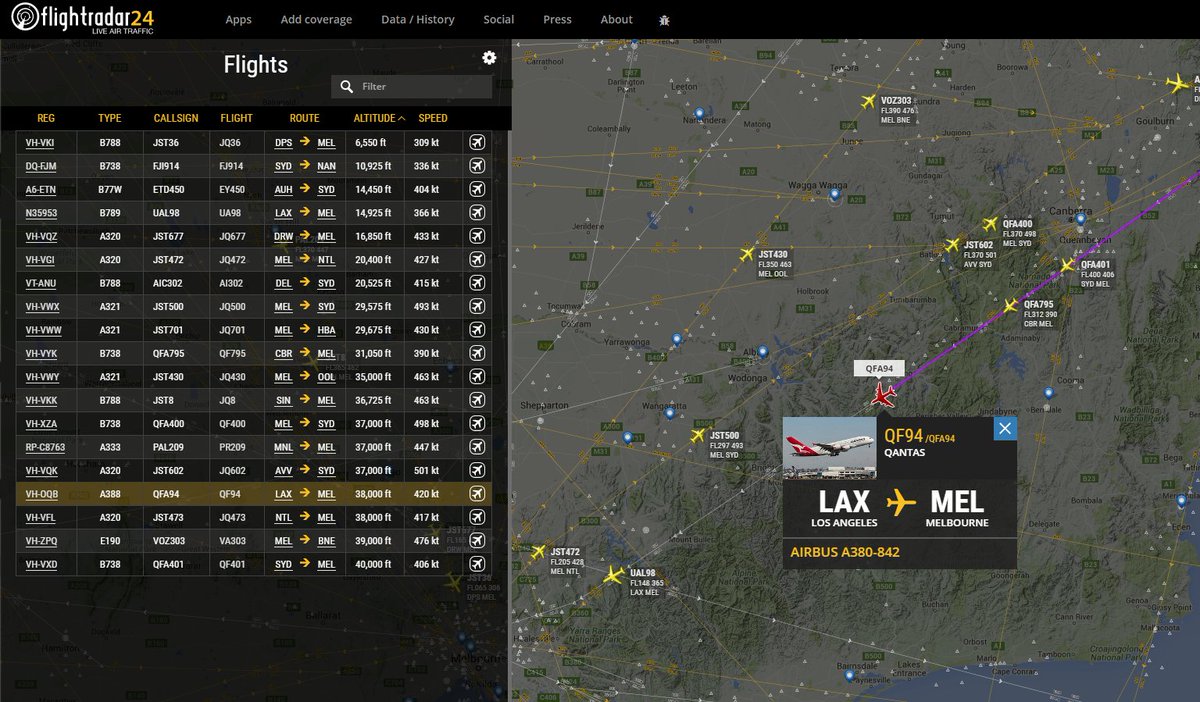Viewport: 1200px width, 702px height.
Task: Open the Flights panel settings gear
Action: 489,57
